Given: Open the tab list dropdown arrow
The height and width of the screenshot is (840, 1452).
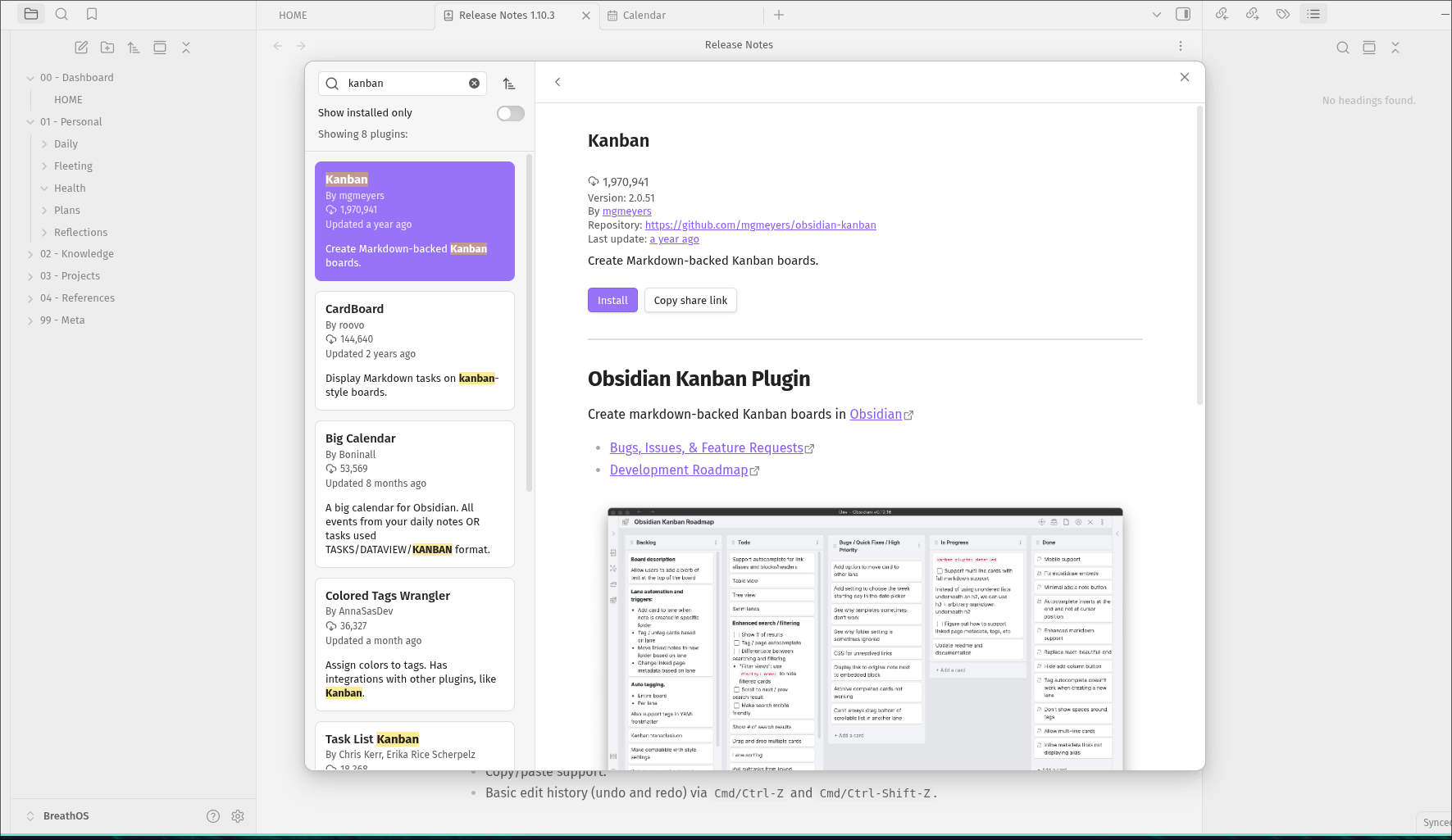Looking at the screenshot, I should [1156, 14].
